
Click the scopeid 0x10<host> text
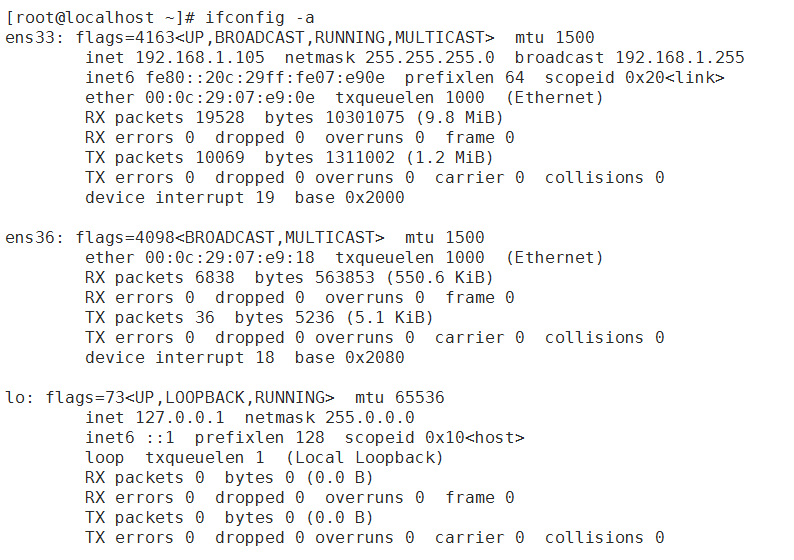[x=434, y=437]
